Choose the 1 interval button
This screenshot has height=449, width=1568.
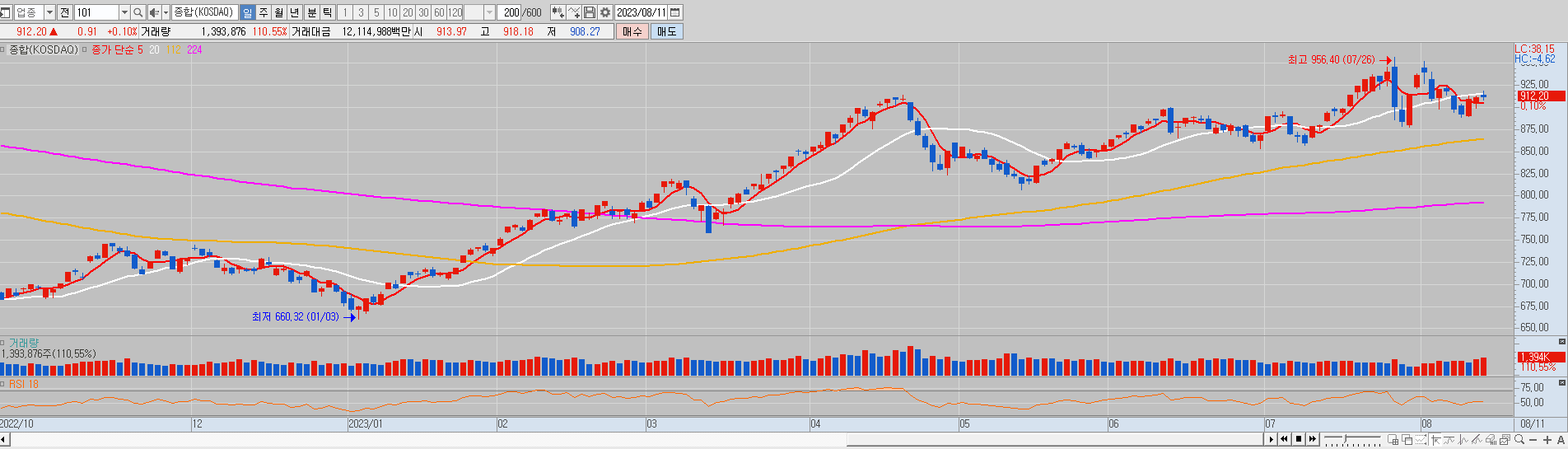[345, 12]
